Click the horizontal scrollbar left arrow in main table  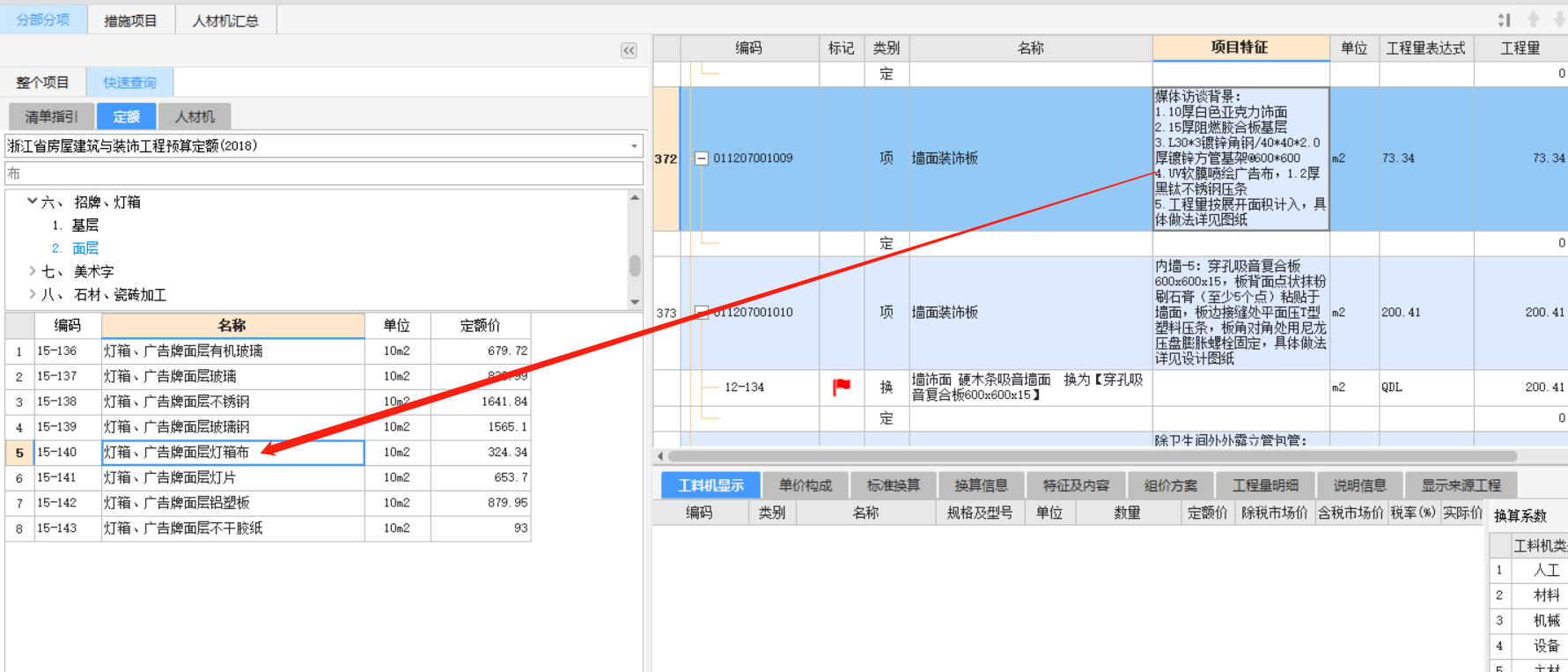[x=660, y=456]
